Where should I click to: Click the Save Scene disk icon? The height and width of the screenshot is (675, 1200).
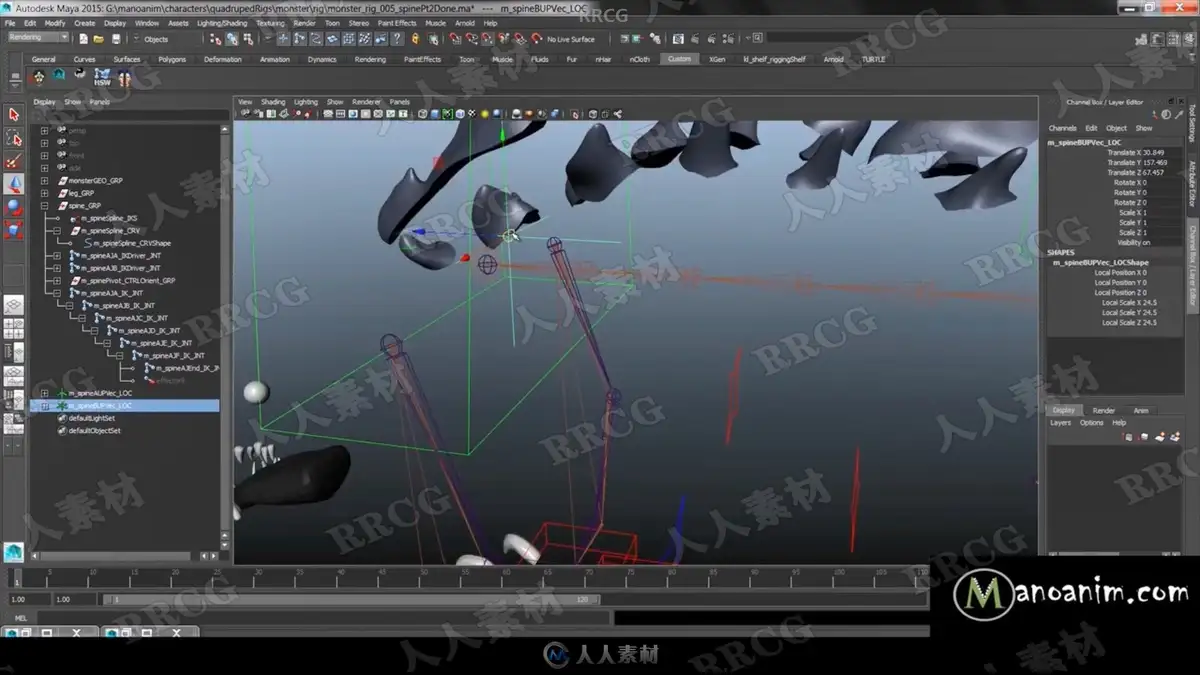(116, 39)
